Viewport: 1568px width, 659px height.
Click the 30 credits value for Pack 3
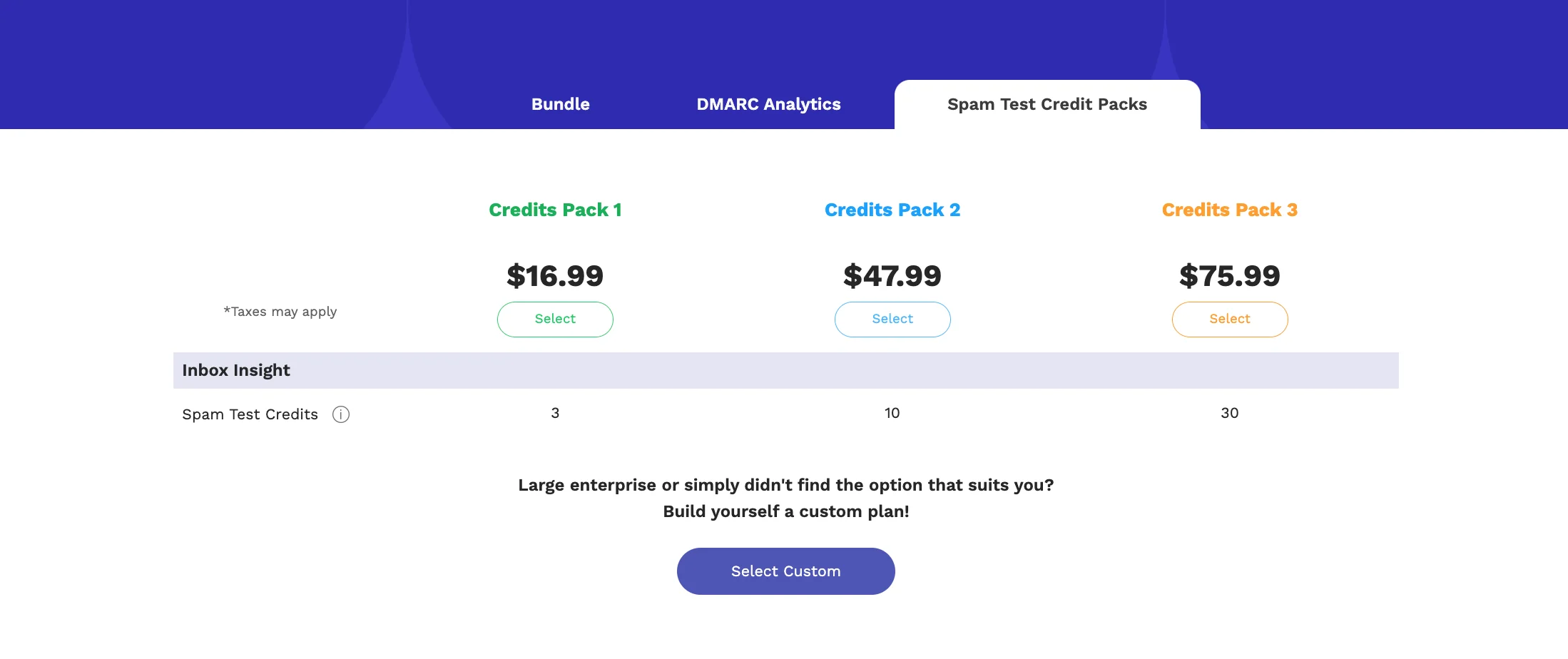click(x=1230, y=413)
